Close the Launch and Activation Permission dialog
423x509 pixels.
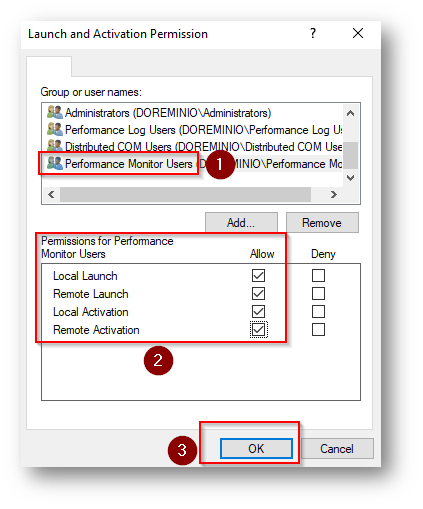358,33
